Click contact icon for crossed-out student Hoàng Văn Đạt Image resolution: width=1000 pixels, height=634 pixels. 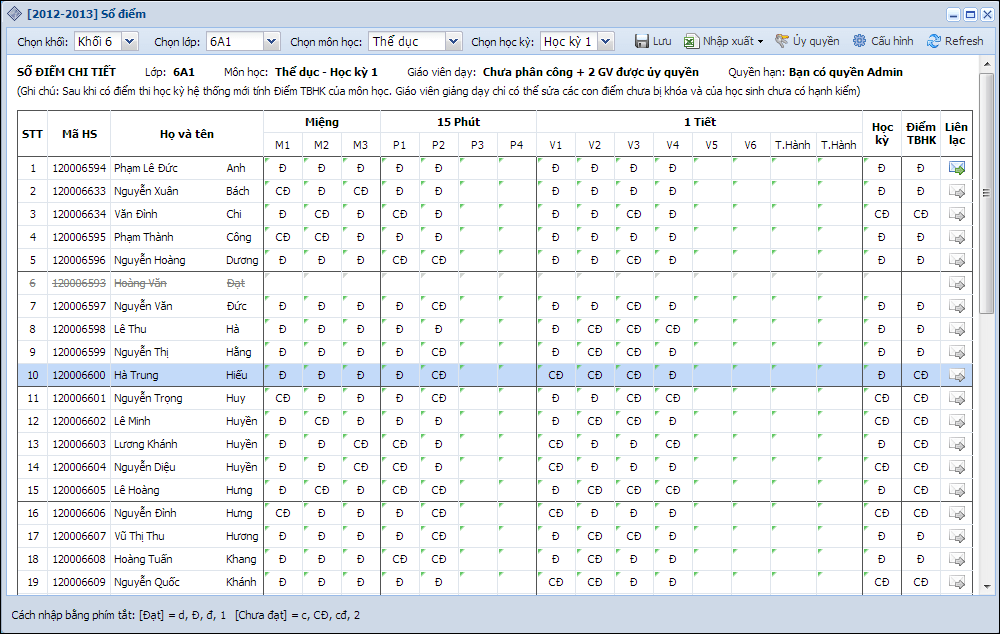pos(957,284)
